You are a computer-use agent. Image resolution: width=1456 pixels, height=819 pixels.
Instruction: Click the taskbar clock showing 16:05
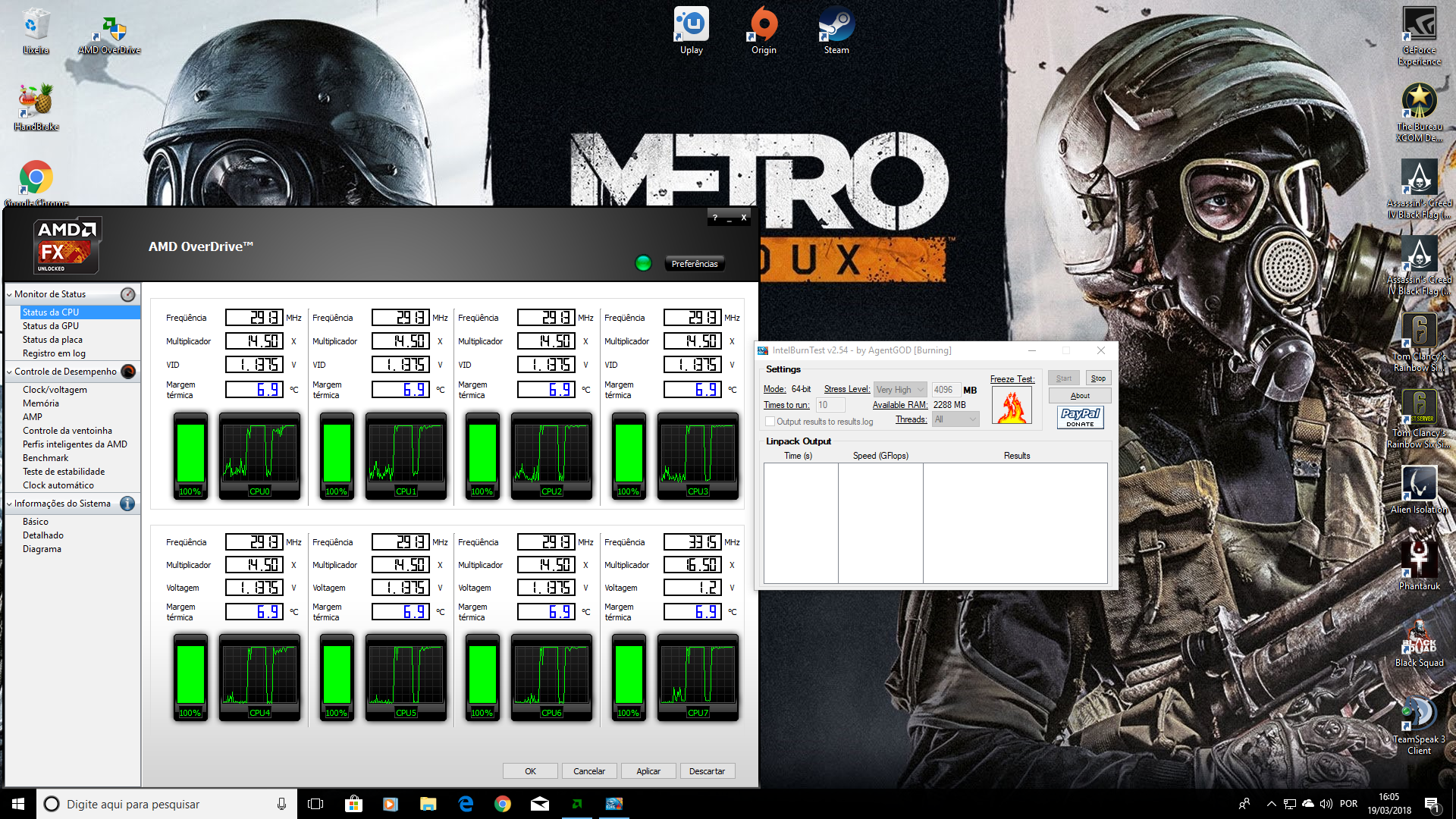pyautogui.click(x=1389, y=804)
